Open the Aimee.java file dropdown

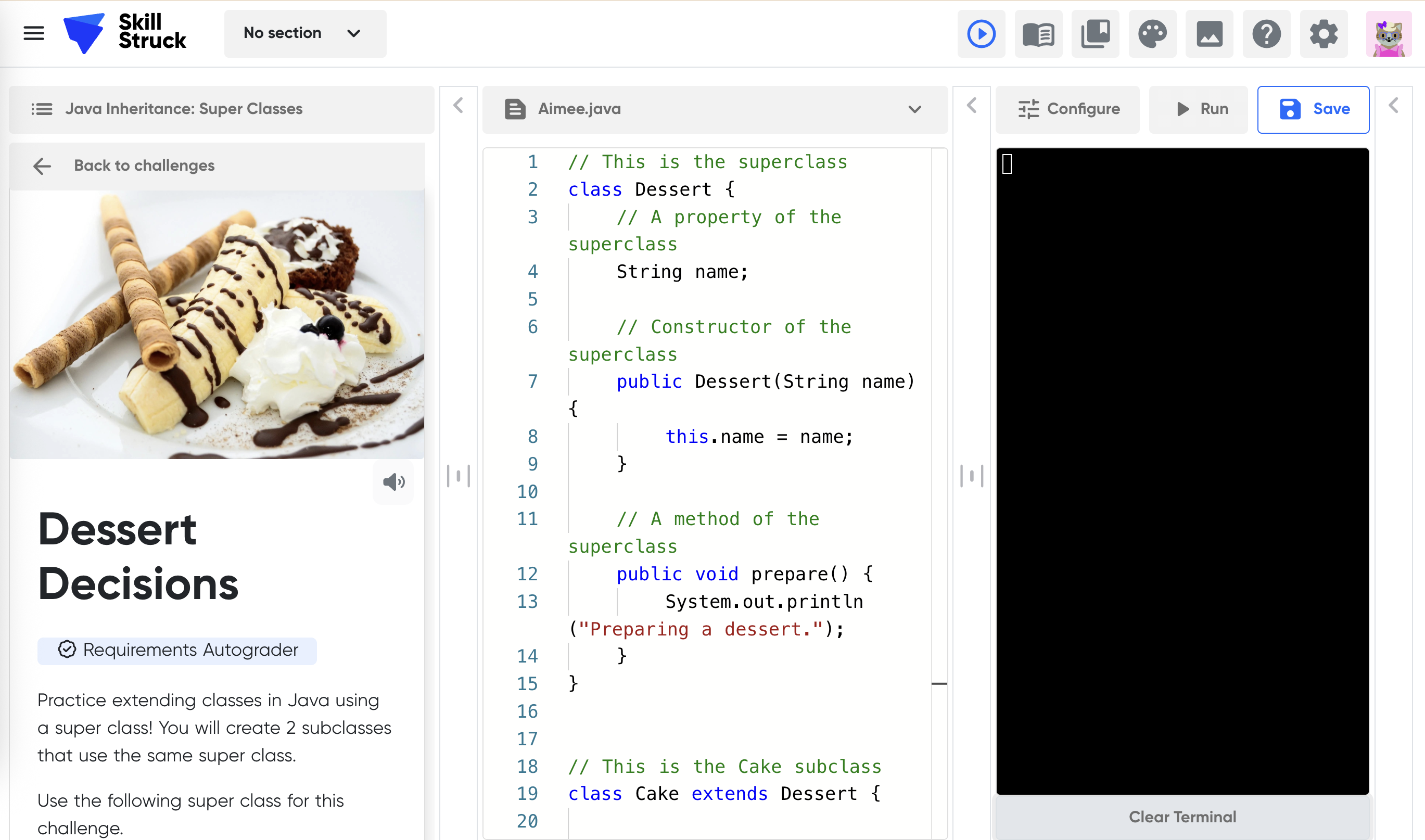tap(914, 109)
